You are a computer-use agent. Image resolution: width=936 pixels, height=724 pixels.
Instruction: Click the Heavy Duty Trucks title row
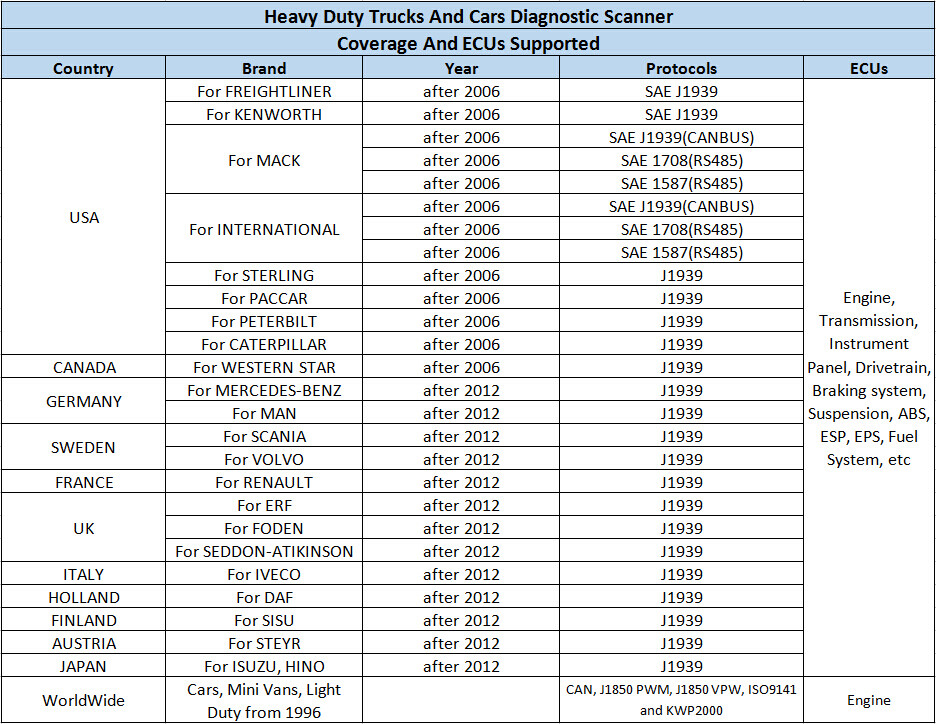pyautogui.click(x=468, y=16)
